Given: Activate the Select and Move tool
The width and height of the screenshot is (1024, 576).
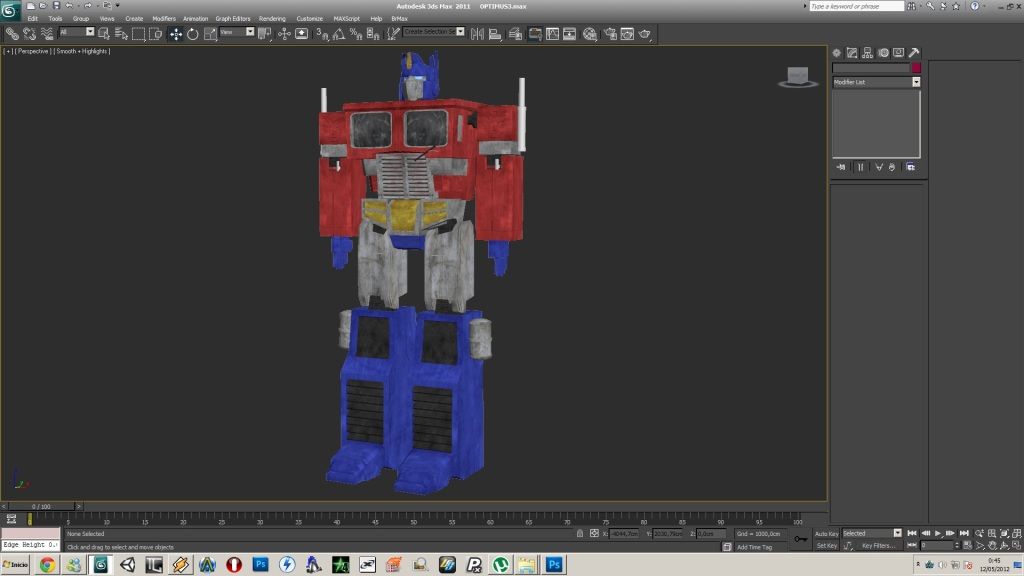Looking at the screenshot, I should pos(175,34).
